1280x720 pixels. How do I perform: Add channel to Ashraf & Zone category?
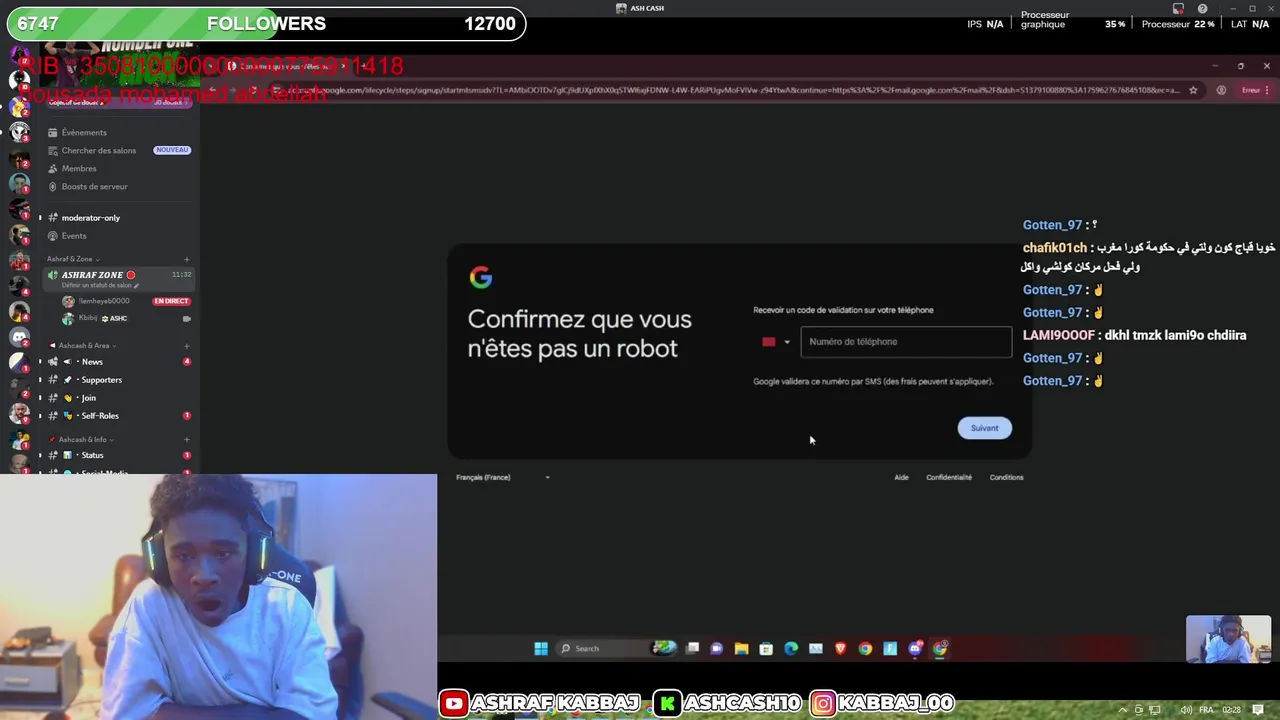click(186, 259)
